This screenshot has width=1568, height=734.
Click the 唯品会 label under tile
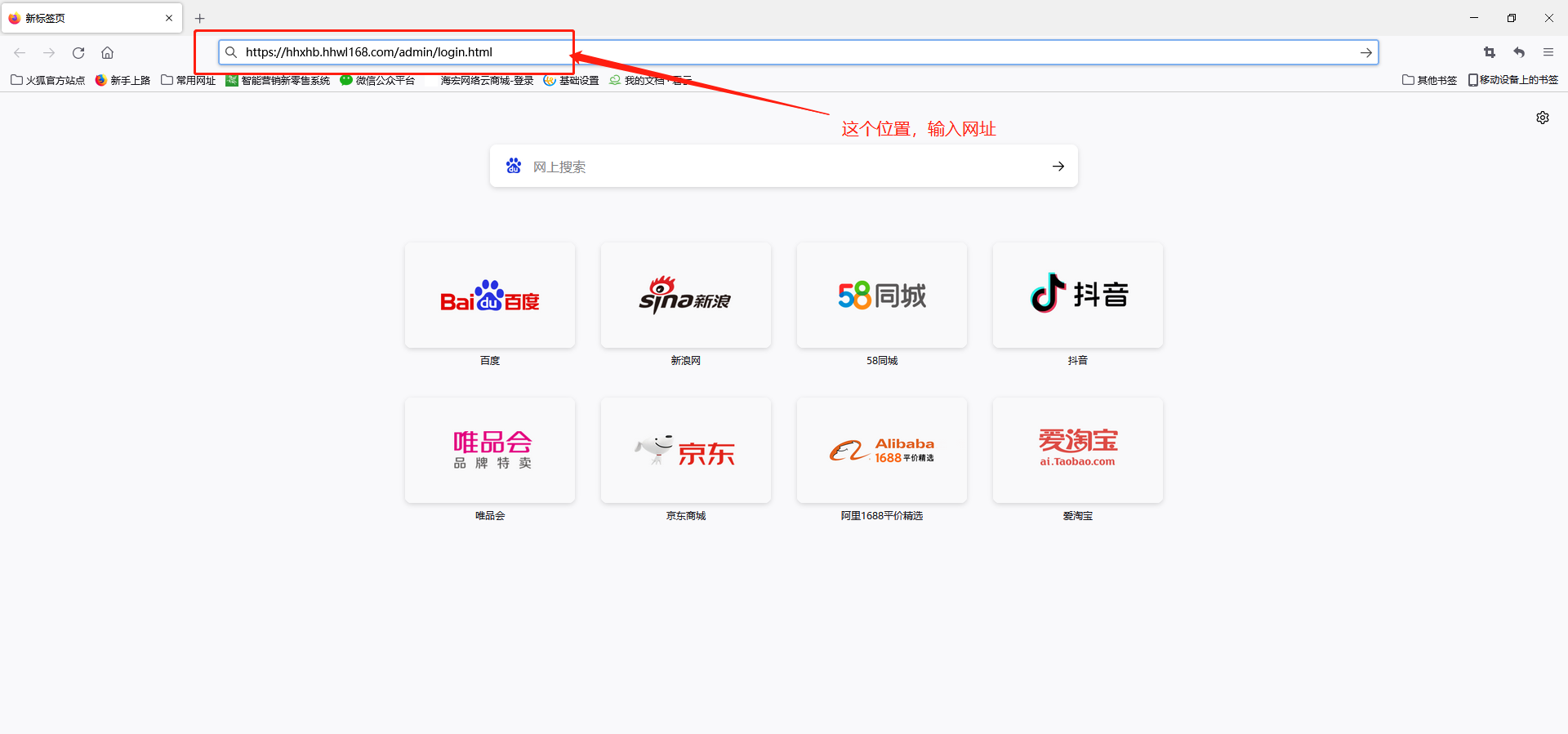click(x=490, y=515)
